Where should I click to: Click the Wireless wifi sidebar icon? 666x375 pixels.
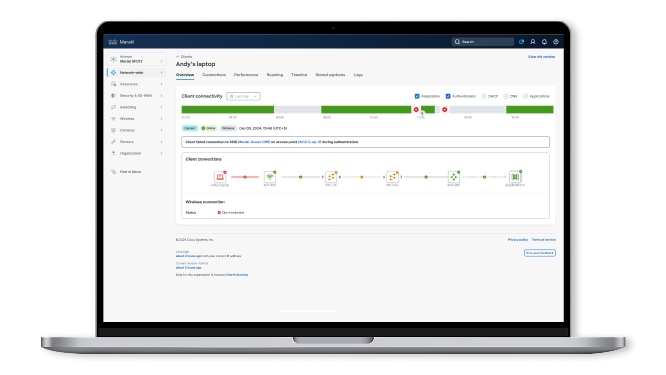click(x=113, y=118)
